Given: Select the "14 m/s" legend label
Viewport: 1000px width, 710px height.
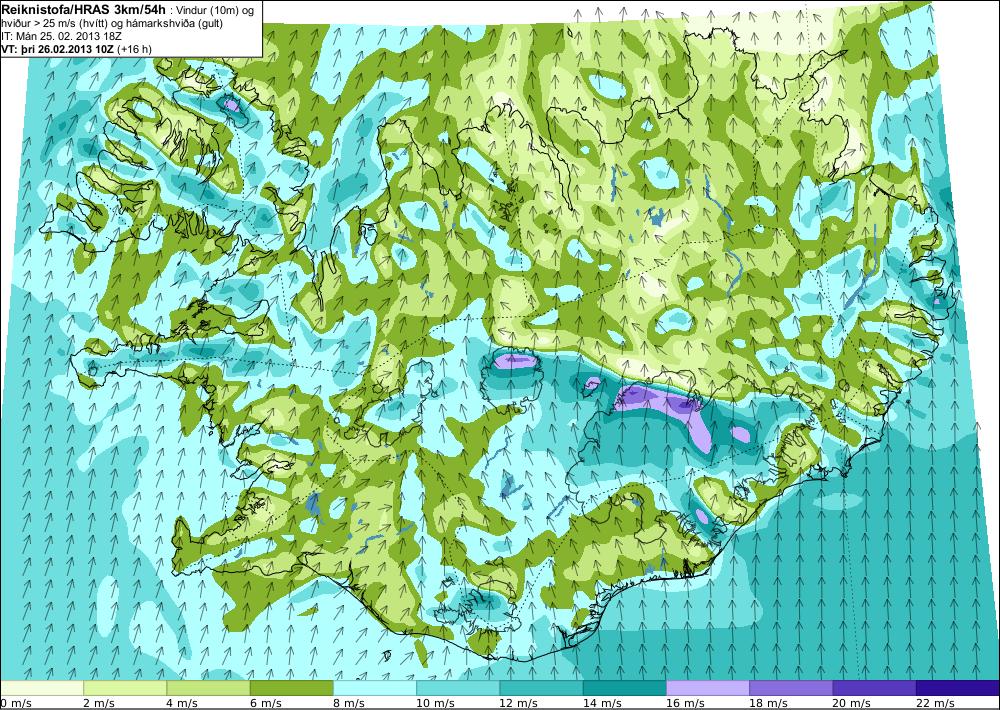Looking at the screenshot, I should (x=602, y=703).
